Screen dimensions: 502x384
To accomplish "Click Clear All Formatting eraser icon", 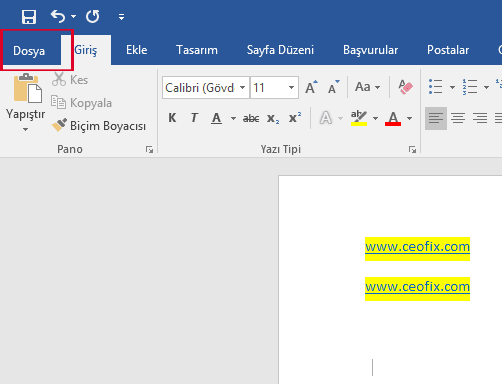I will click(405, 87).
